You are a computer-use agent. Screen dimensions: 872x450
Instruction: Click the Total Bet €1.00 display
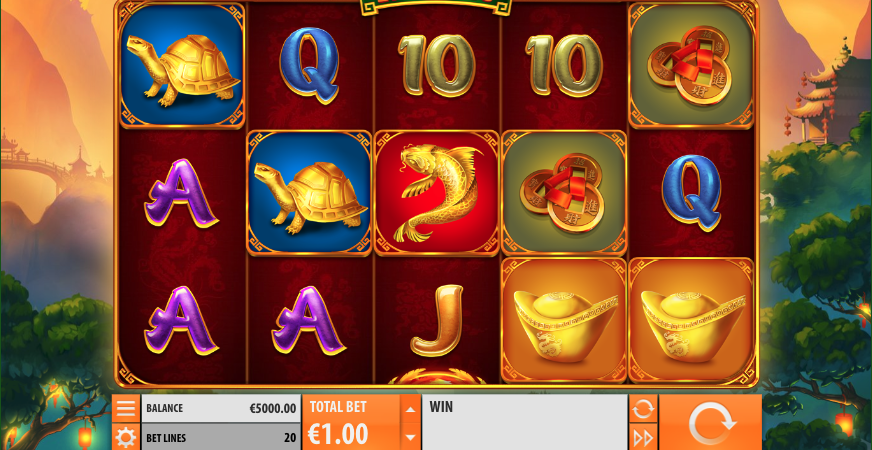351,423
